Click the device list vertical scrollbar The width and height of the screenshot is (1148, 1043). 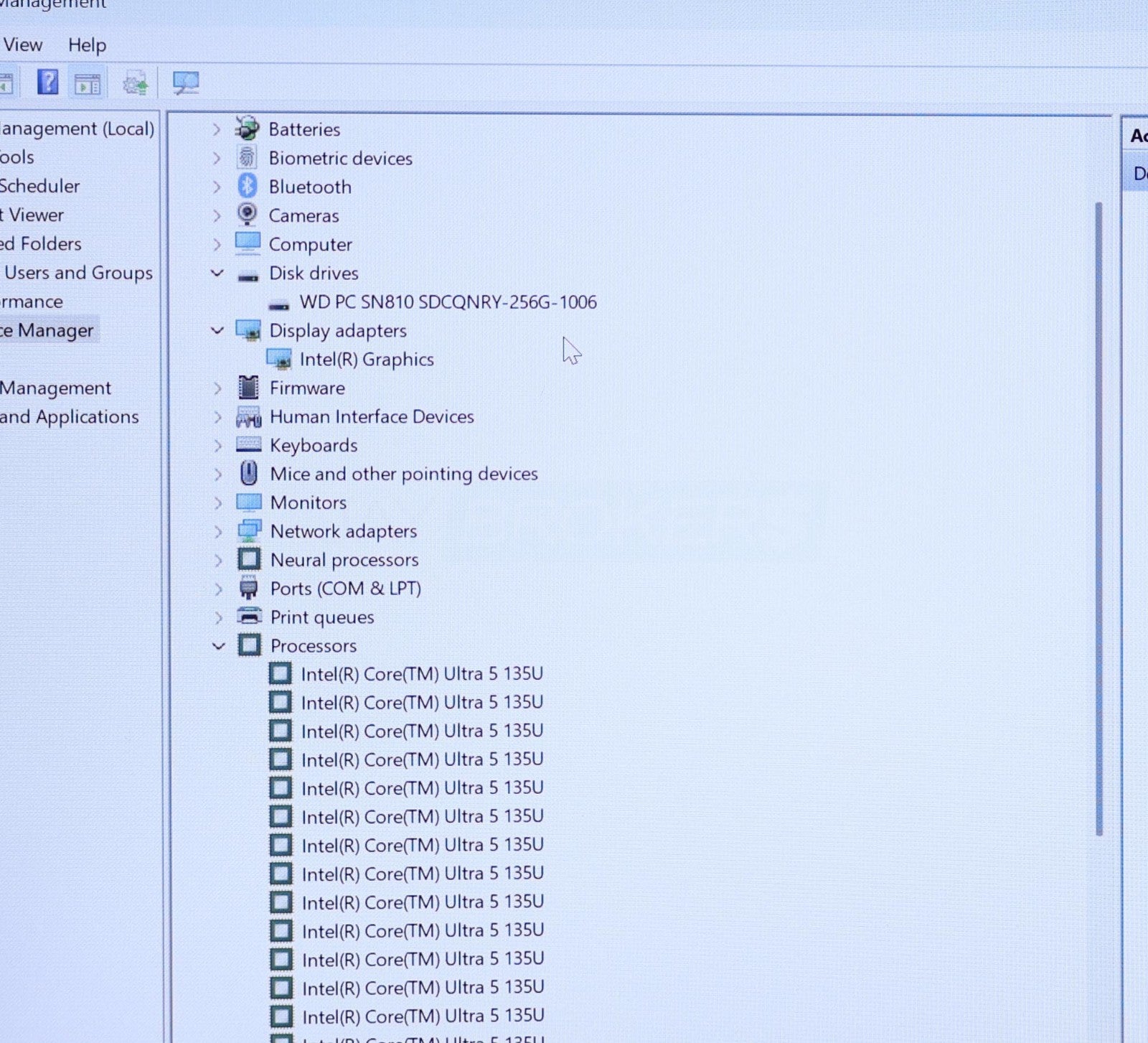(x=1098, y=517)
